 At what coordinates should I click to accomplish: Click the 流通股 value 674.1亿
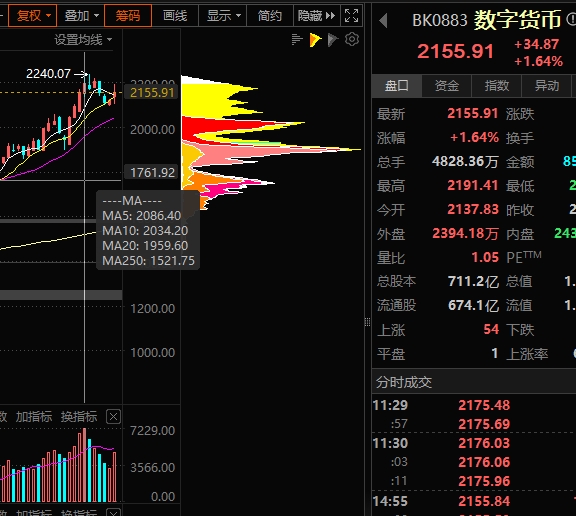click(474, 306)
